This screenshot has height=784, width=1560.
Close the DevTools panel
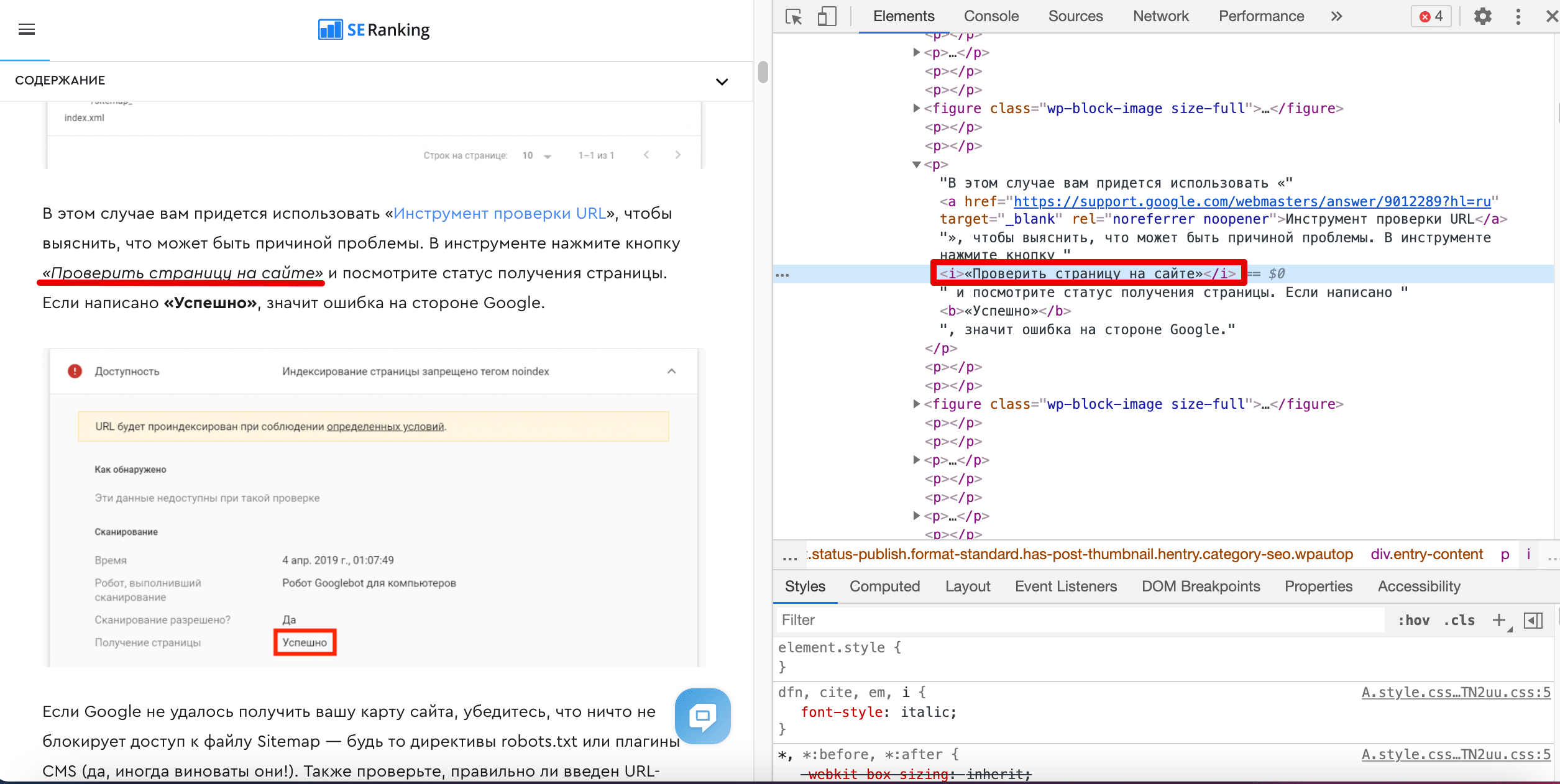(1551, 17)
